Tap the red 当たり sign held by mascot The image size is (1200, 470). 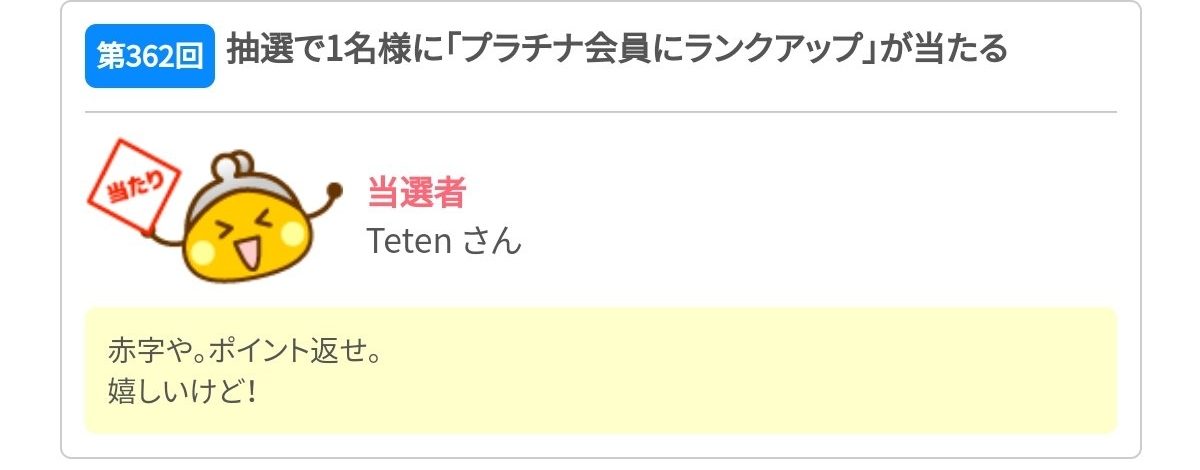[x=134, y=188]
